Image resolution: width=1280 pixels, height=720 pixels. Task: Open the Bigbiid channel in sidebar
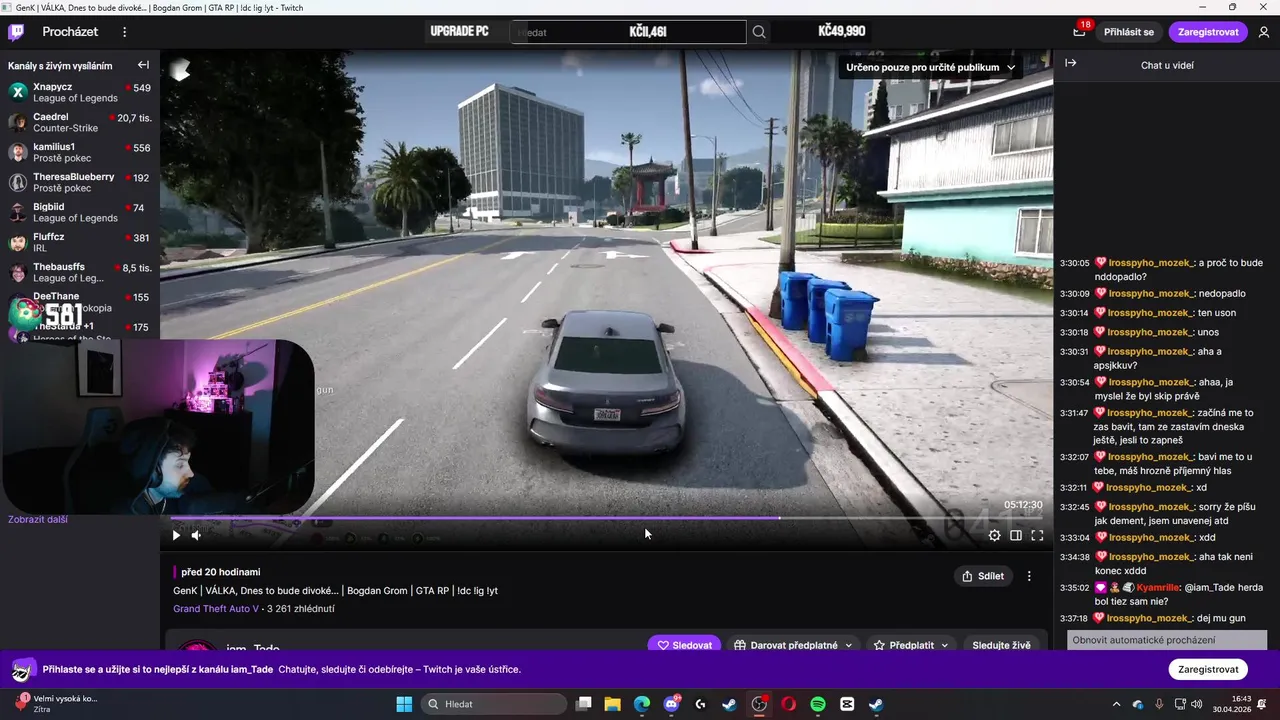(80, 212)
